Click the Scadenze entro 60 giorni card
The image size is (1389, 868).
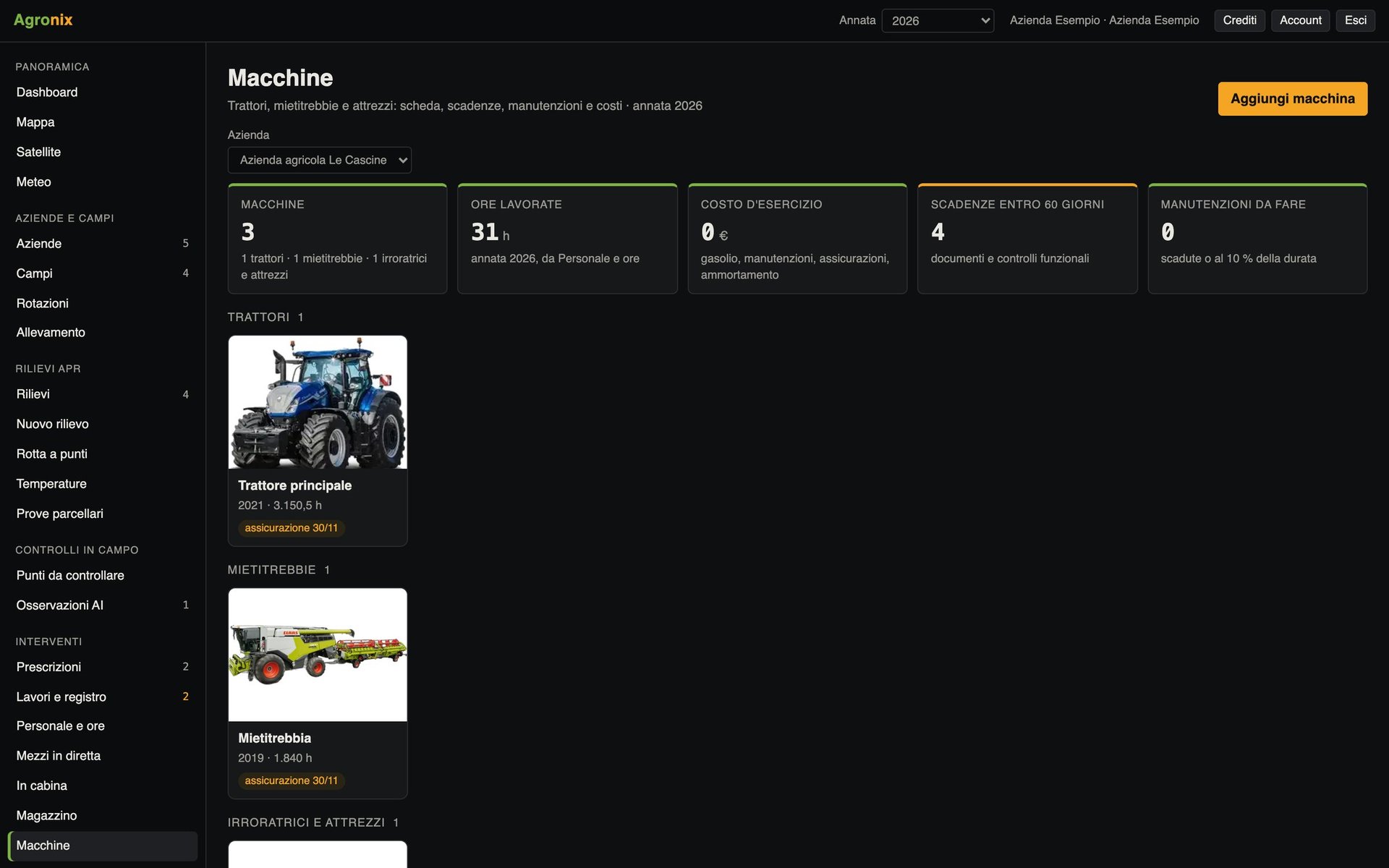[1027, 239]
